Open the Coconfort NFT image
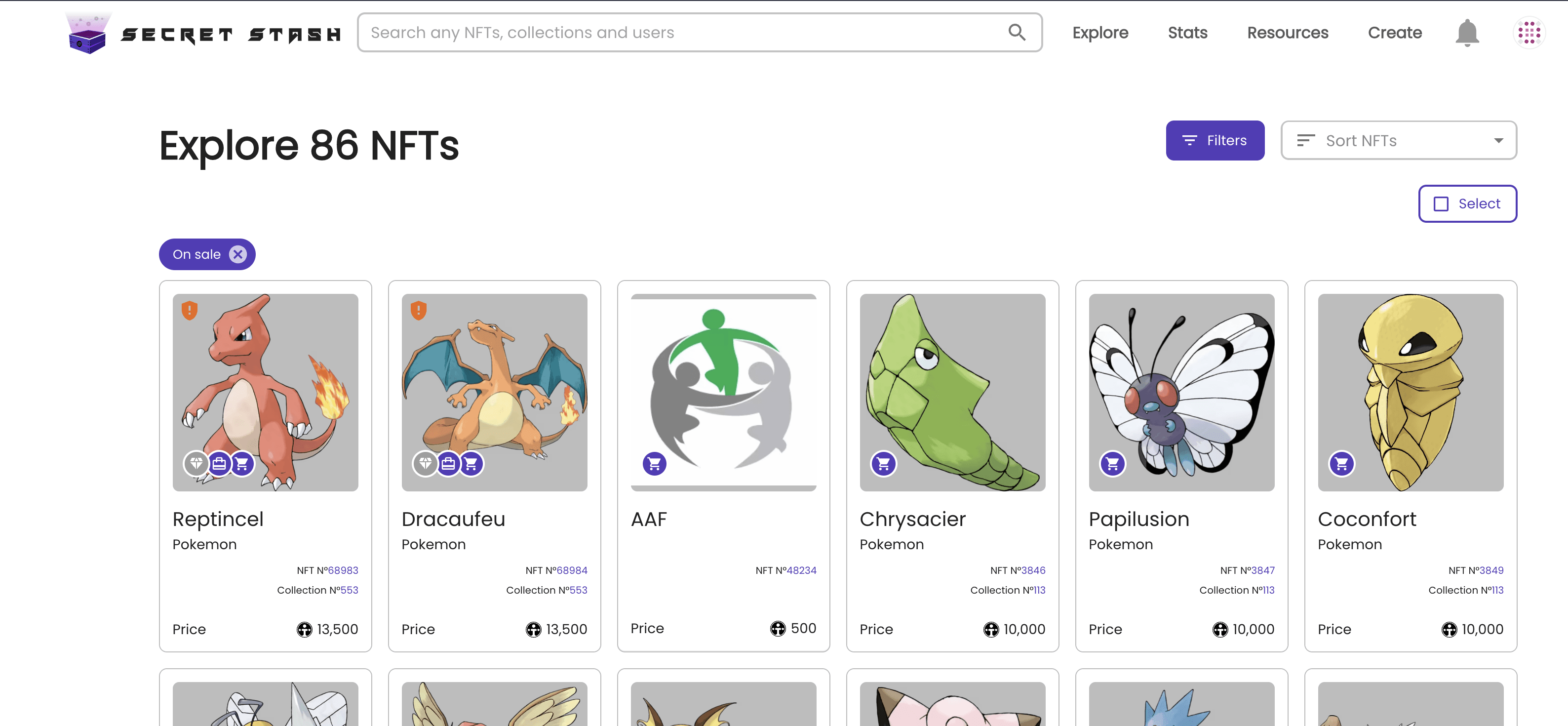Image resolution: width=1568 pixels, height=726 pixels. [x=1411, y=393]
